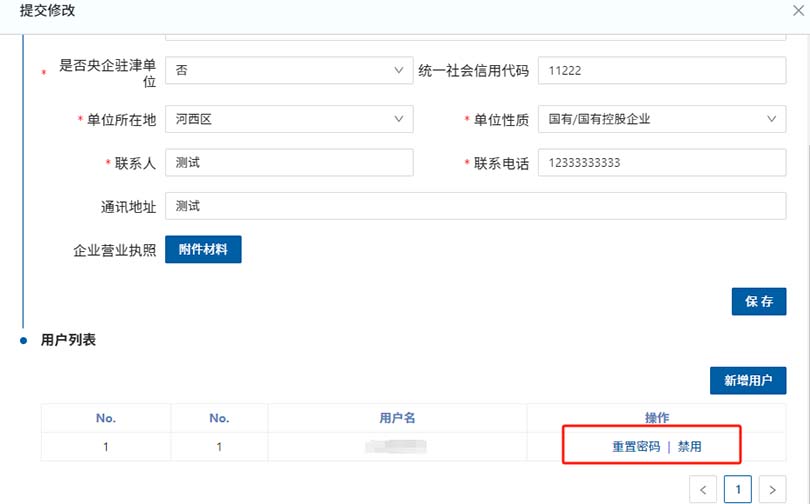
Task: Select page 1 in pagination
Action: pyautogui.click(x=737, y=489)
